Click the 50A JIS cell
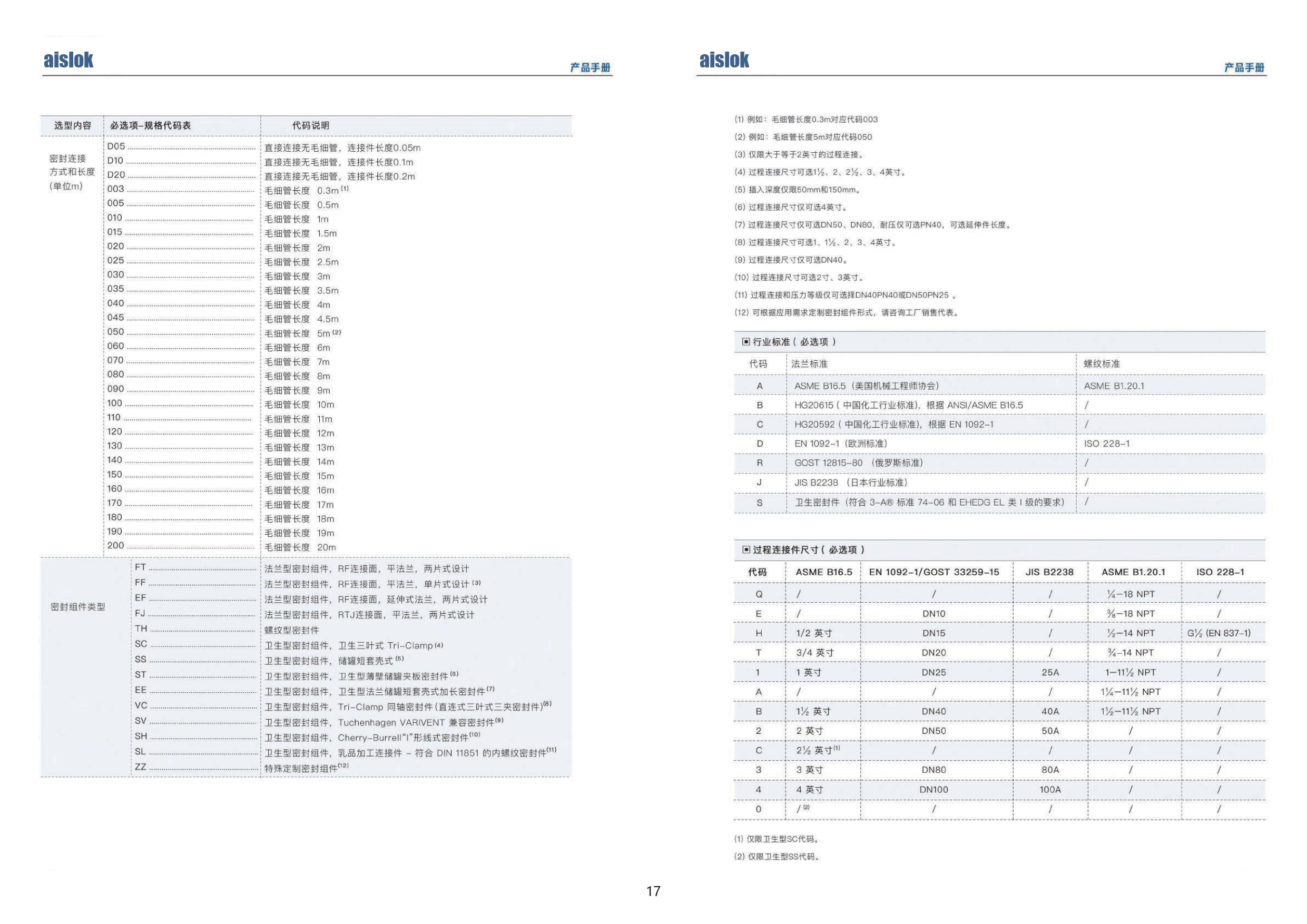Viewport: 1307px width, 924px height. pos(1050,731)
